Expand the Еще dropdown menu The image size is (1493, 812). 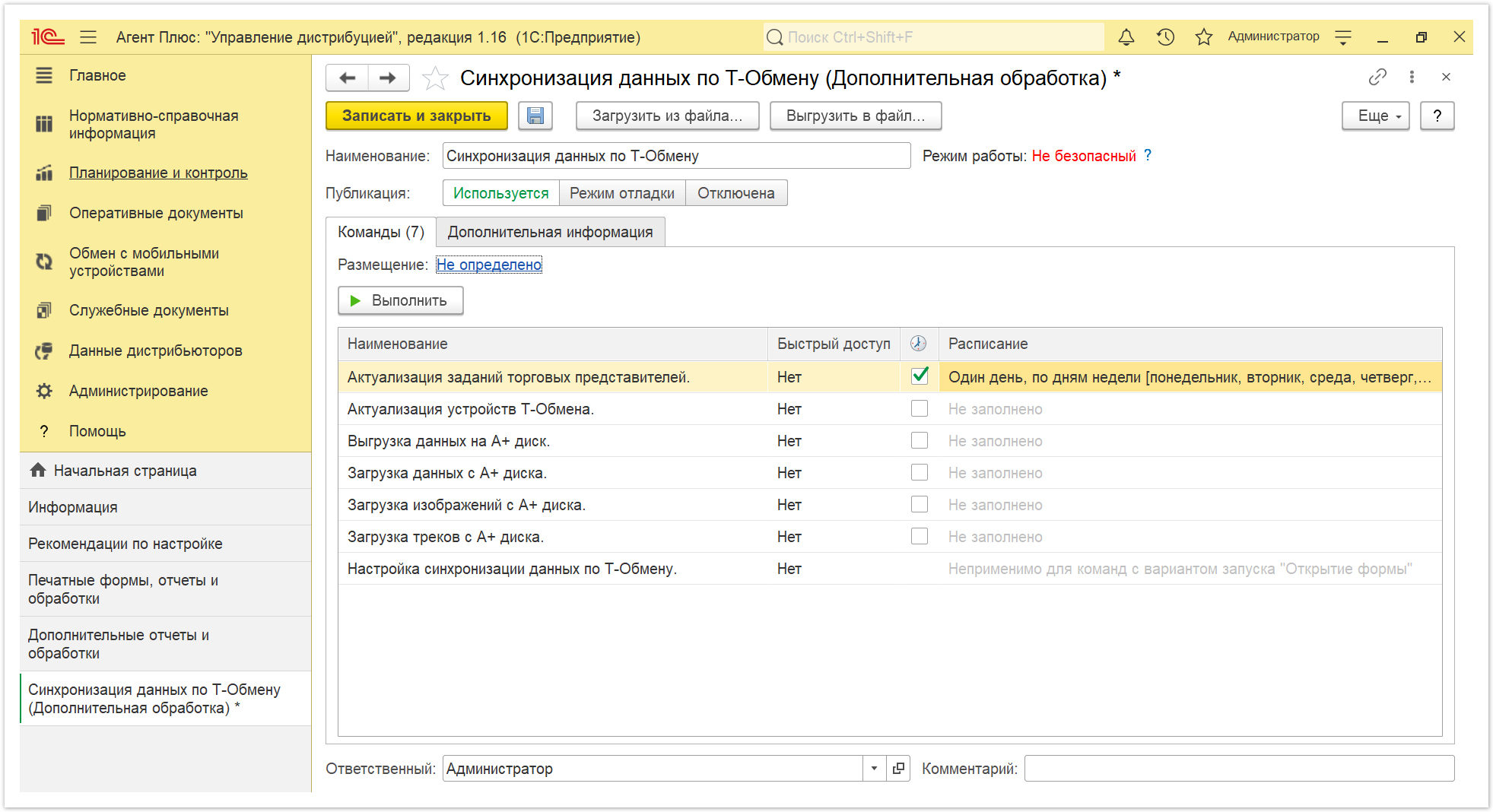1375,116
